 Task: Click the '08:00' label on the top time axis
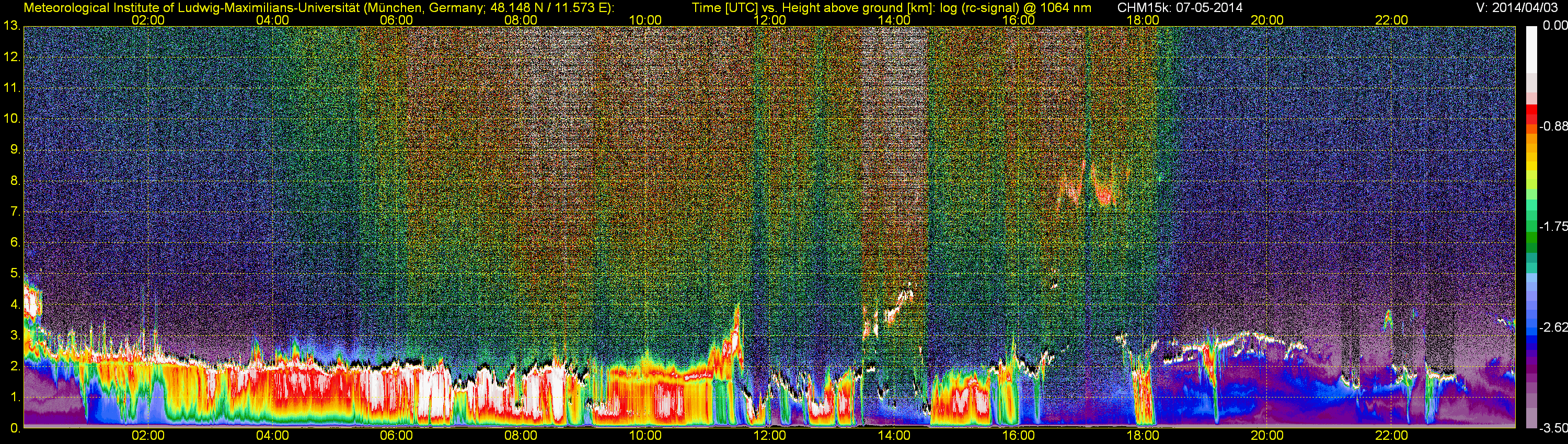pos(521,20)
